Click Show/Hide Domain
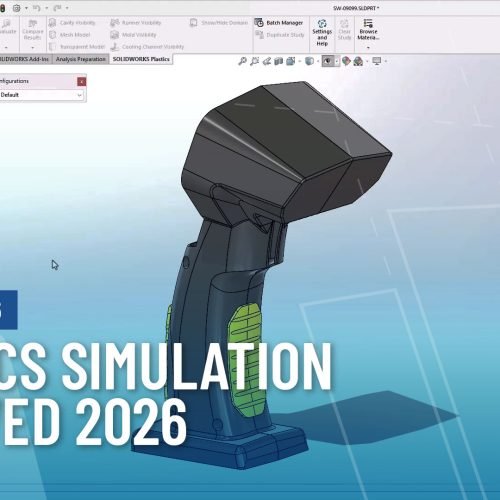The image size is (500, 500). click(219, 23)
